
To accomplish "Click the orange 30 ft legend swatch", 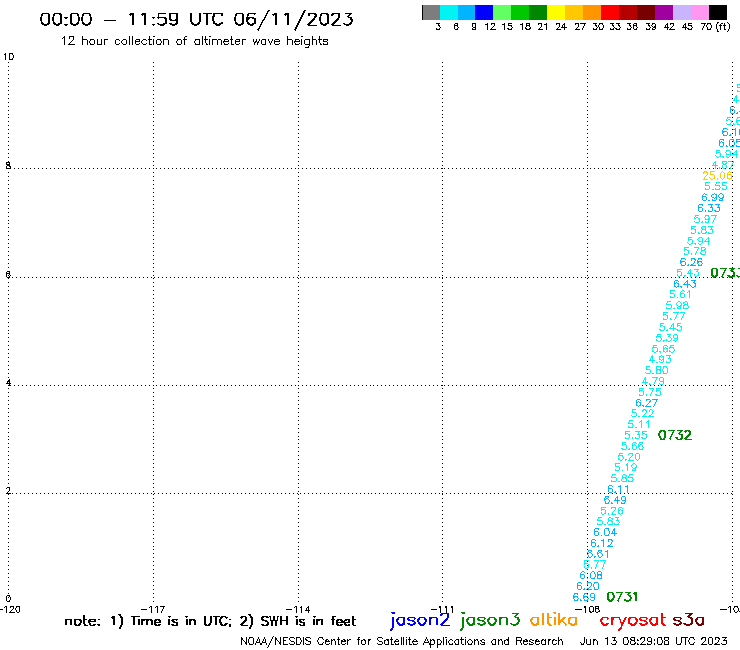I will [x=592, y=12].
